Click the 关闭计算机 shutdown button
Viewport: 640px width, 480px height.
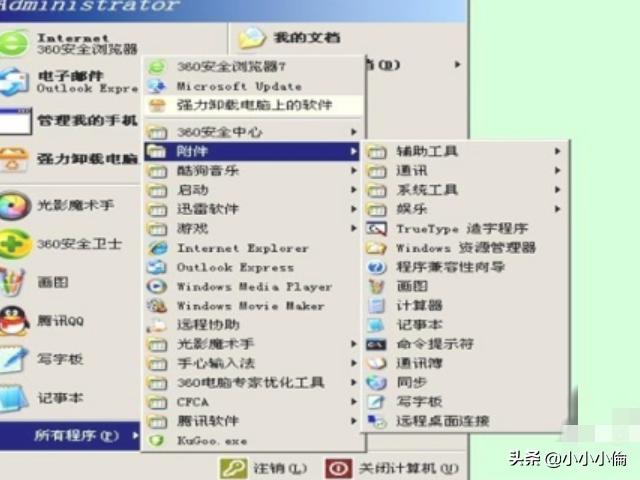393,468
